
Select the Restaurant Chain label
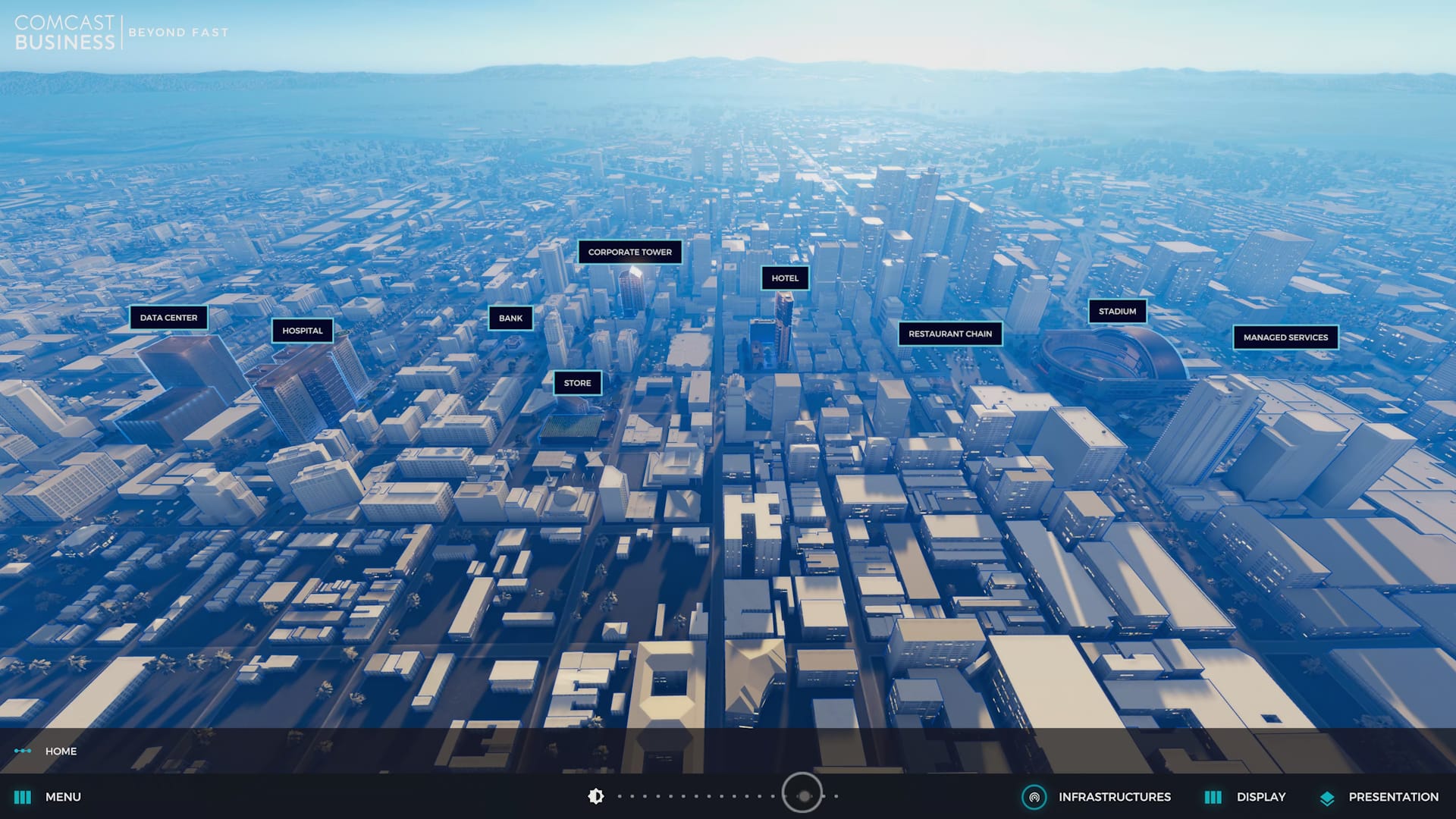click(x=949, y=334)
